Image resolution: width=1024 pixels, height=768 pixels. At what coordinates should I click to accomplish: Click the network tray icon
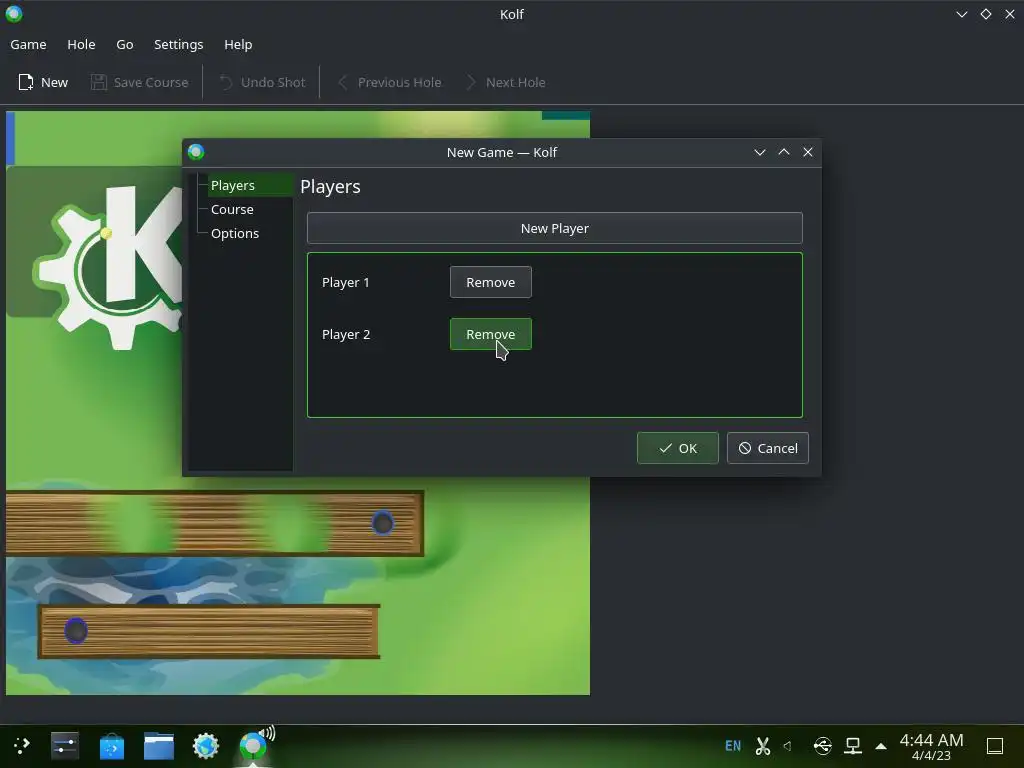coord(853,745)
